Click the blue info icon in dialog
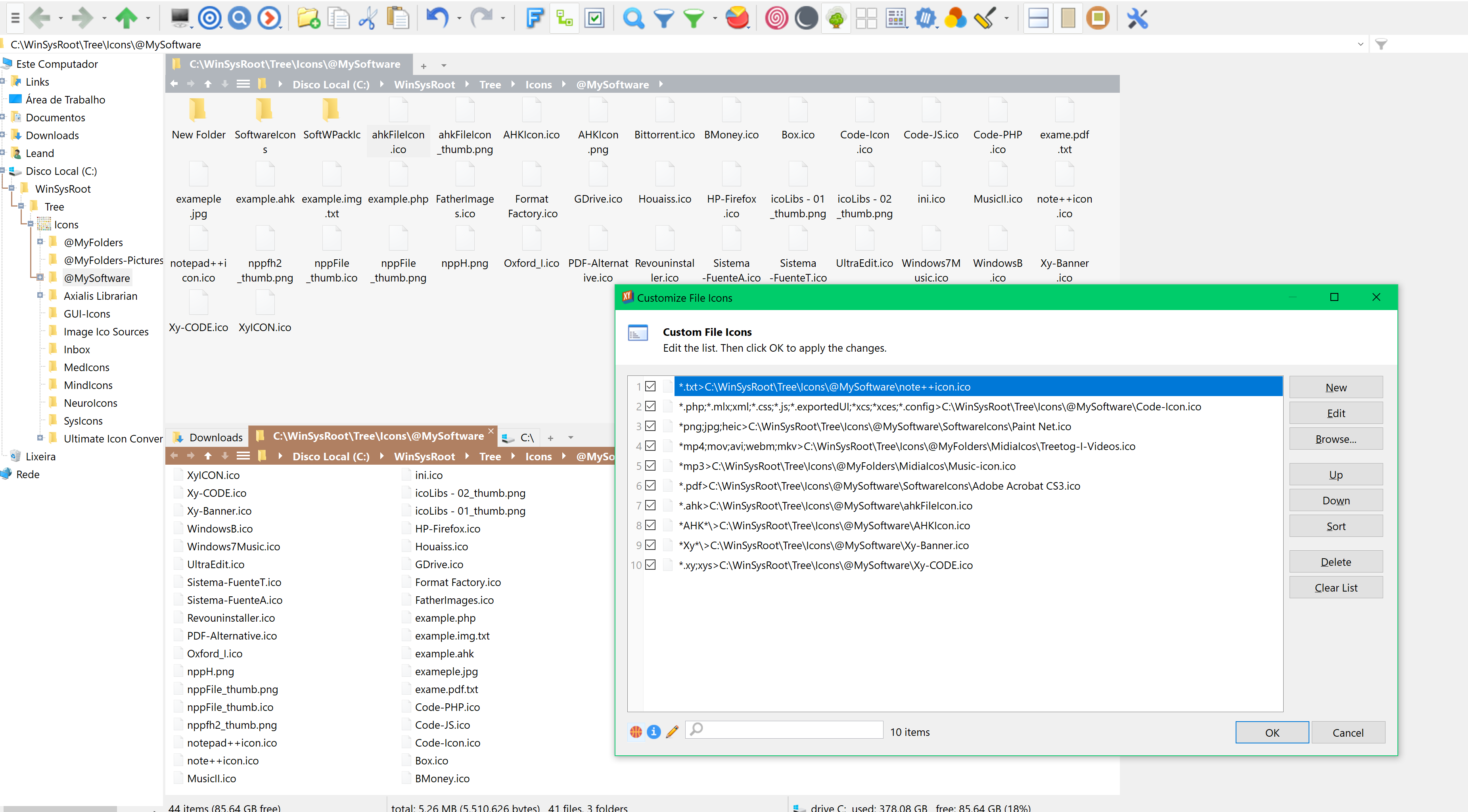The width and height of the screenshot is (1468, 812). tap(654, 732)
